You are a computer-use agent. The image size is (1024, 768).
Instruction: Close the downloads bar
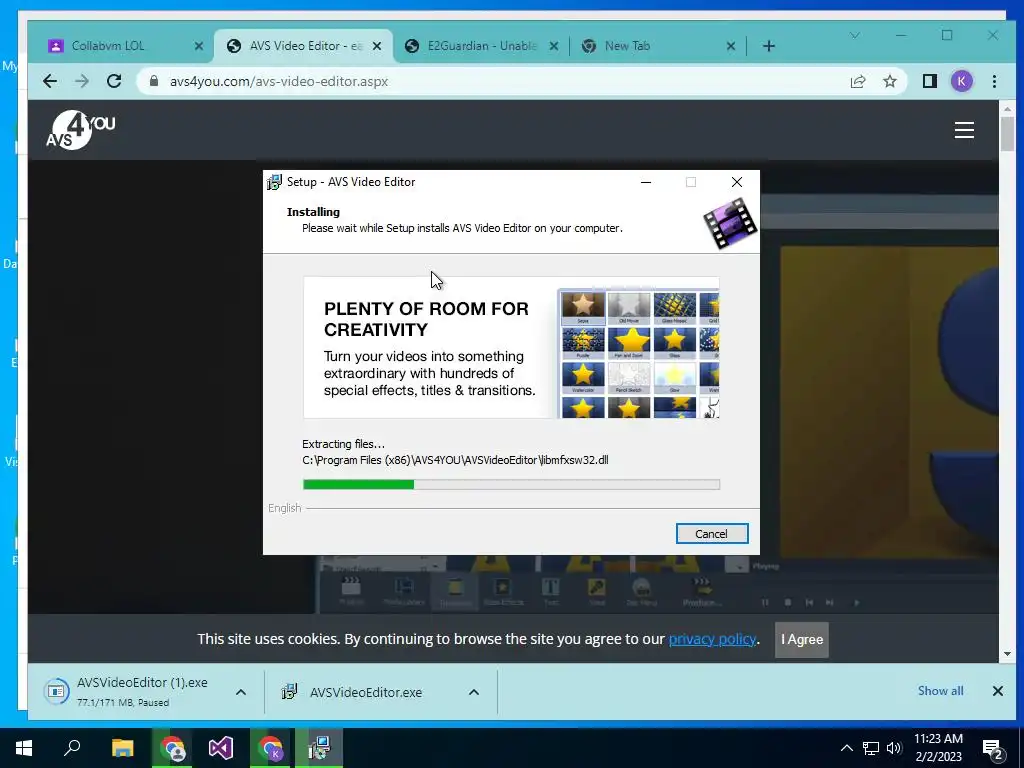pyautogui.click(x=997, y=691)
